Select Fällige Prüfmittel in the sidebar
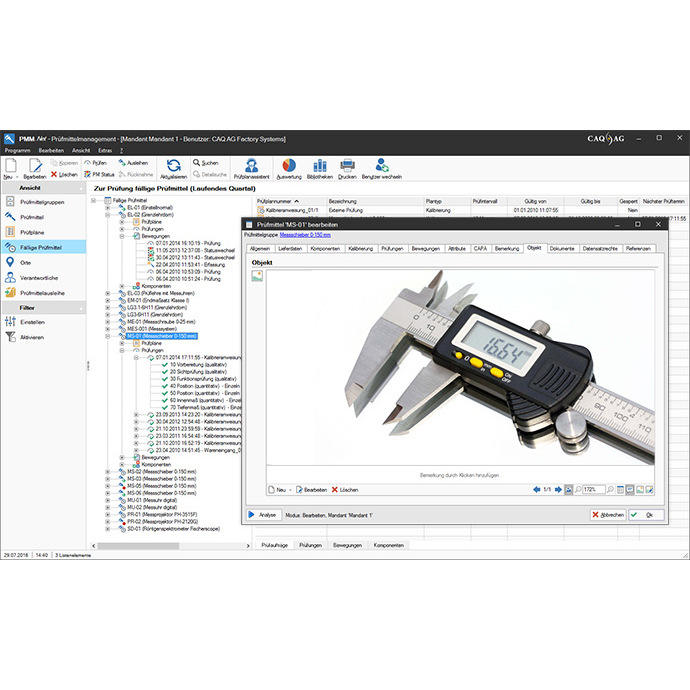The image size is (690, 690). (x=44, y=245)
